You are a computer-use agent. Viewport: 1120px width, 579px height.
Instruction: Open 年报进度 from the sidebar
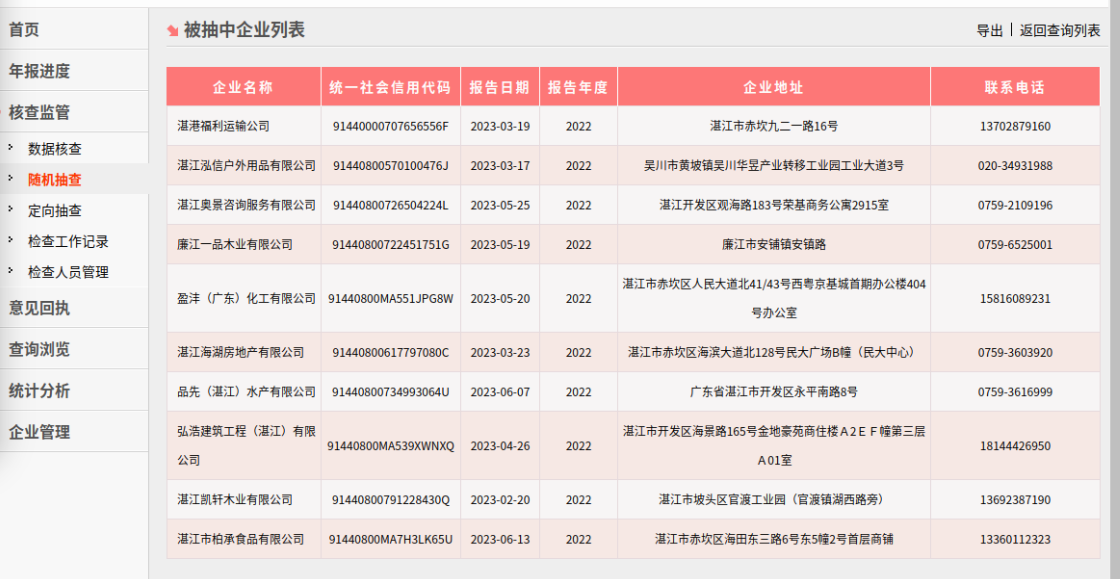pos(41,71)
